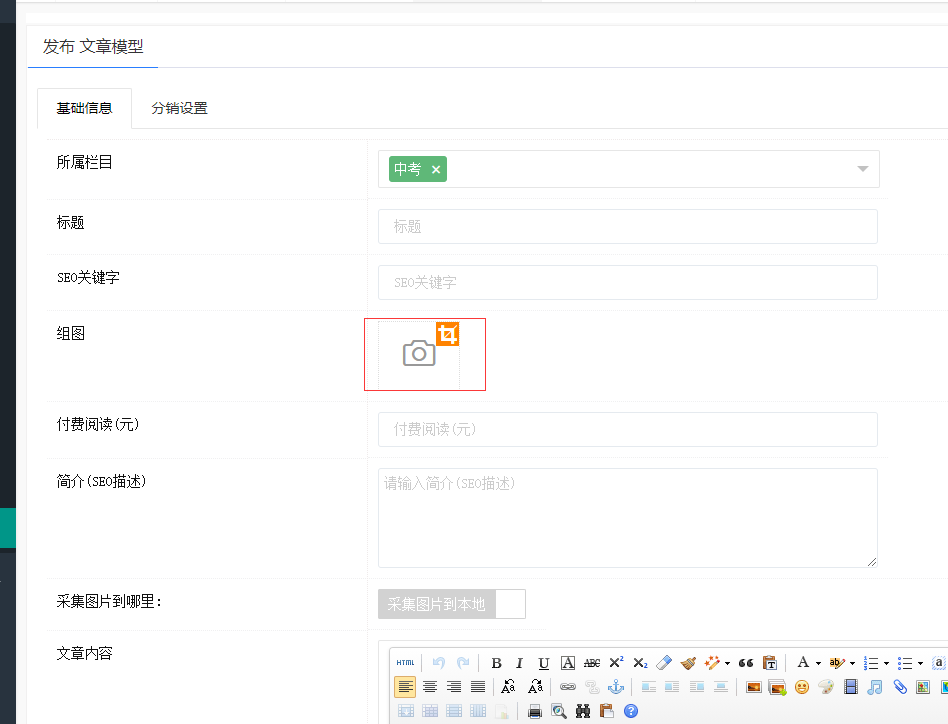Insert an anchor using the anchor icon
This screenshot has height=724, width=948.
(x=616, y=687)
